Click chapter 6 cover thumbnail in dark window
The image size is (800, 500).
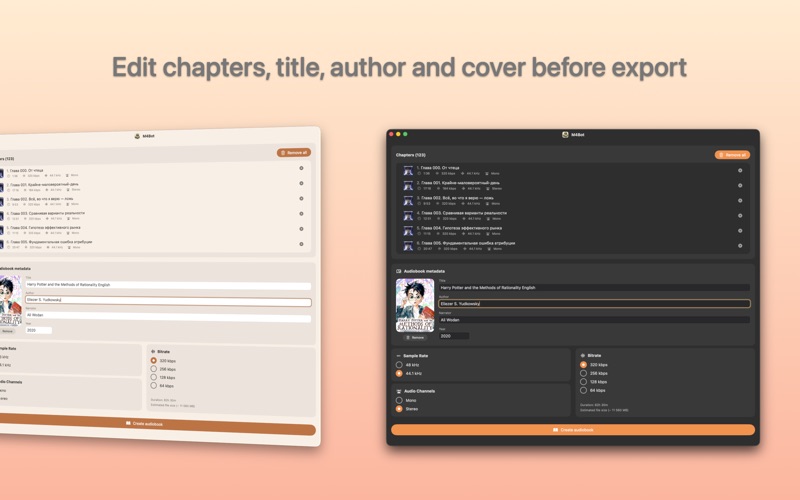[x=408, y=246]
